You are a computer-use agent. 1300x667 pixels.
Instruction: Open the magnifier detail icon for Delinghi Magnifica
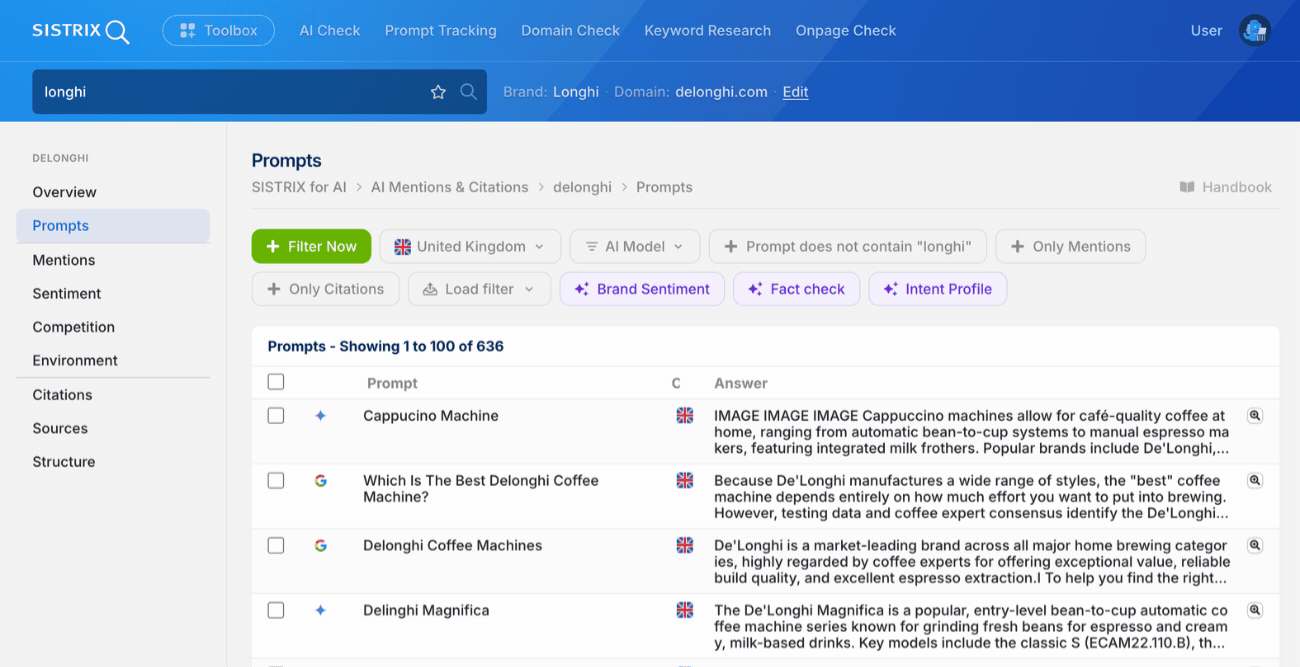tap(1254, 610)
